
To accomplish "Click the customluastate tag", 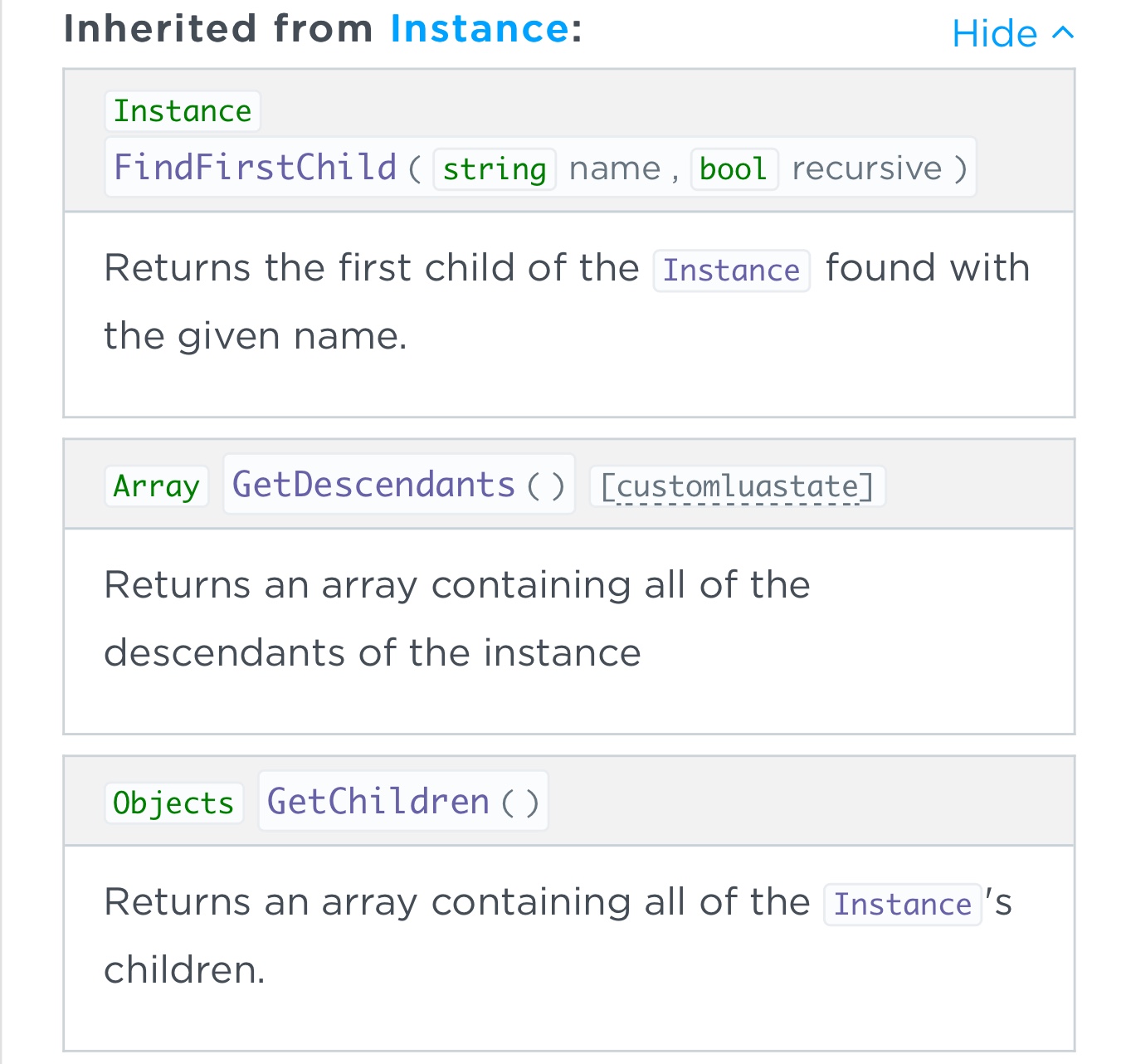I will [x=737, y=486].
